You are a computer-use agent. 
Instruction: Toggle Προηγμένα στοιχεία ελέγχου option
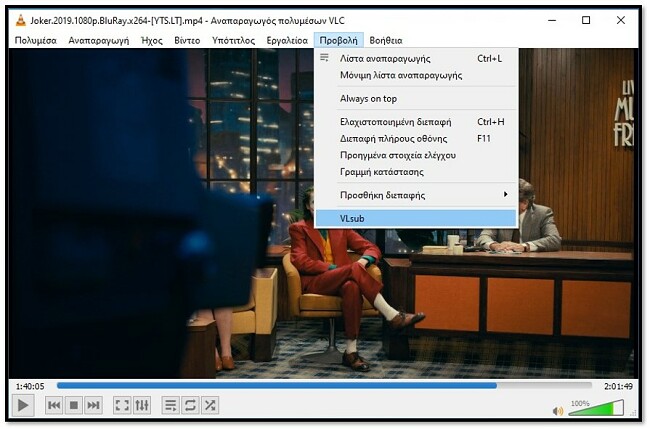(x=416, y=155)
